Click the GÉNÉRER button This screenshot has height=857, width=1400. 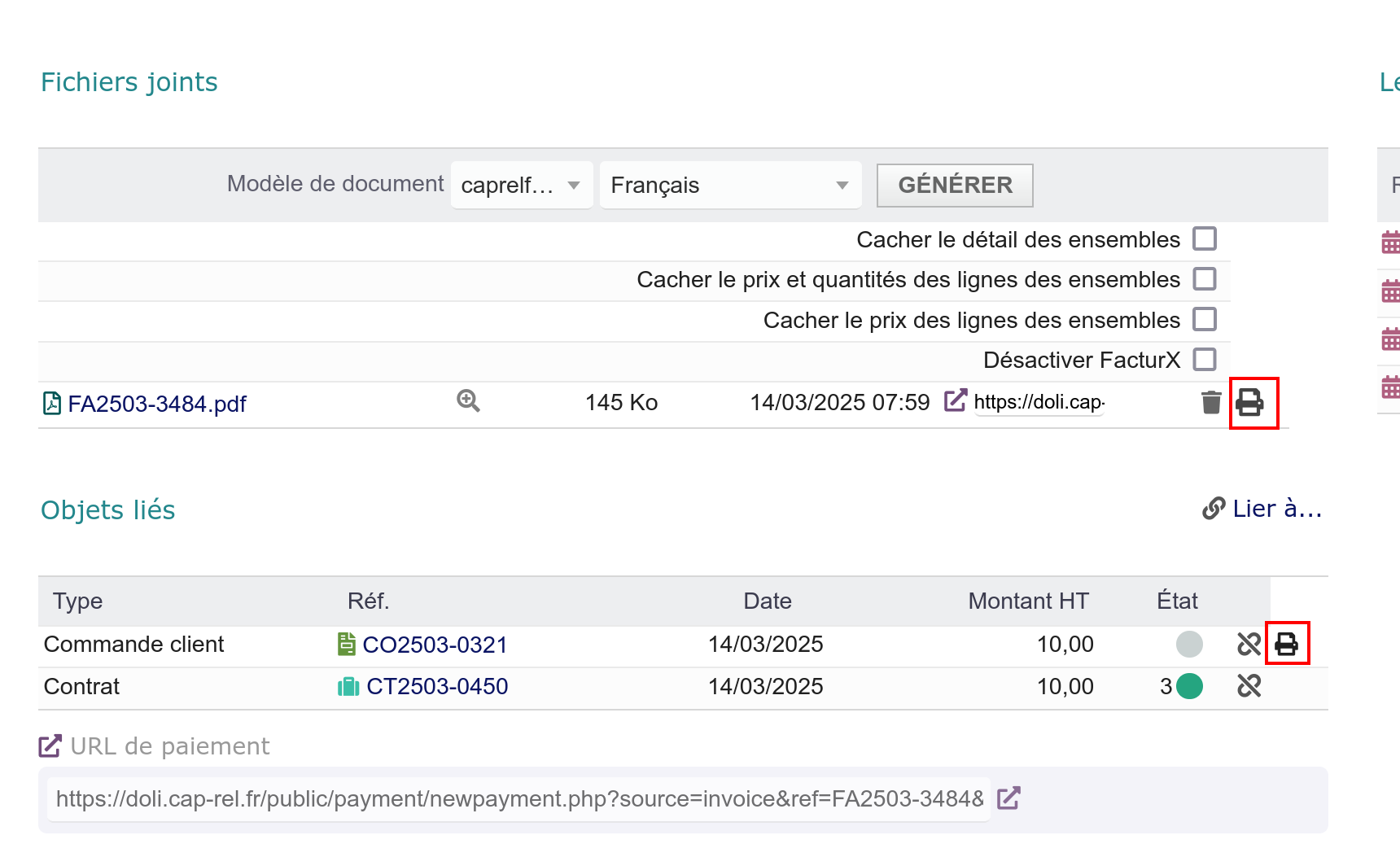(x=955, y=185)
